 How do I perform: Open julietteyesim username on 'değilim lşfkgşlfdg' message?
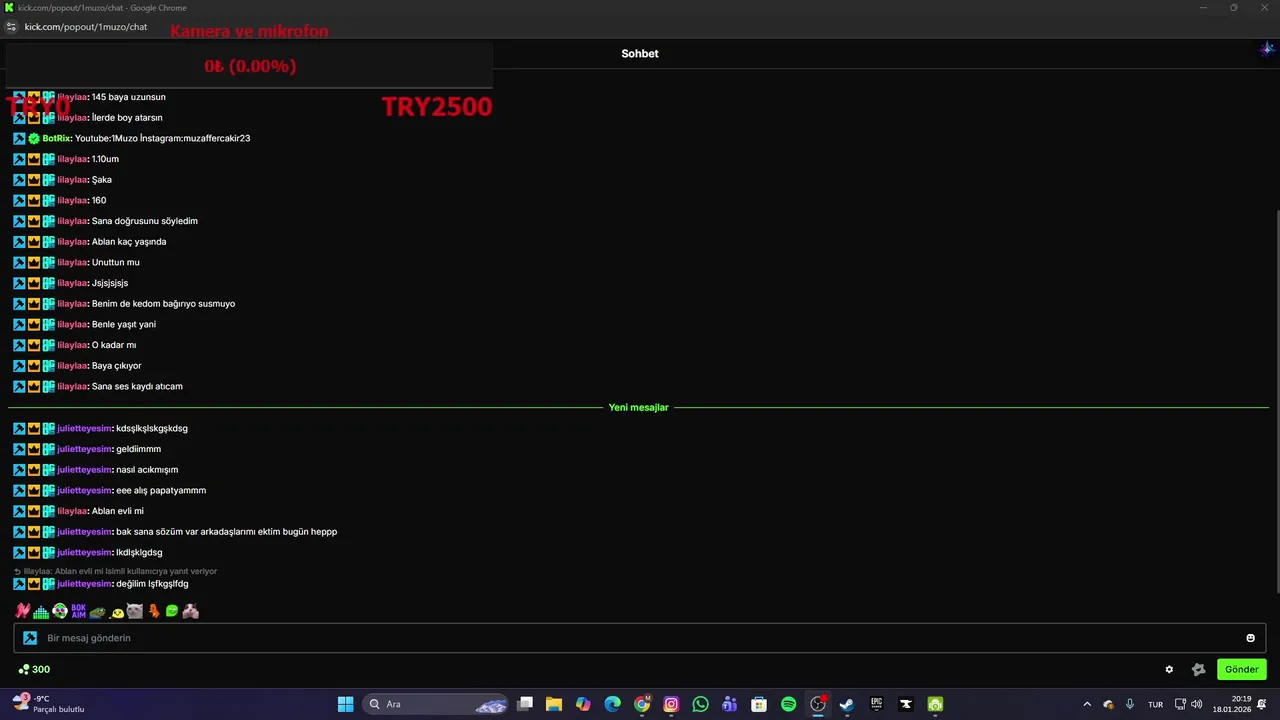[x=85, y=584]
